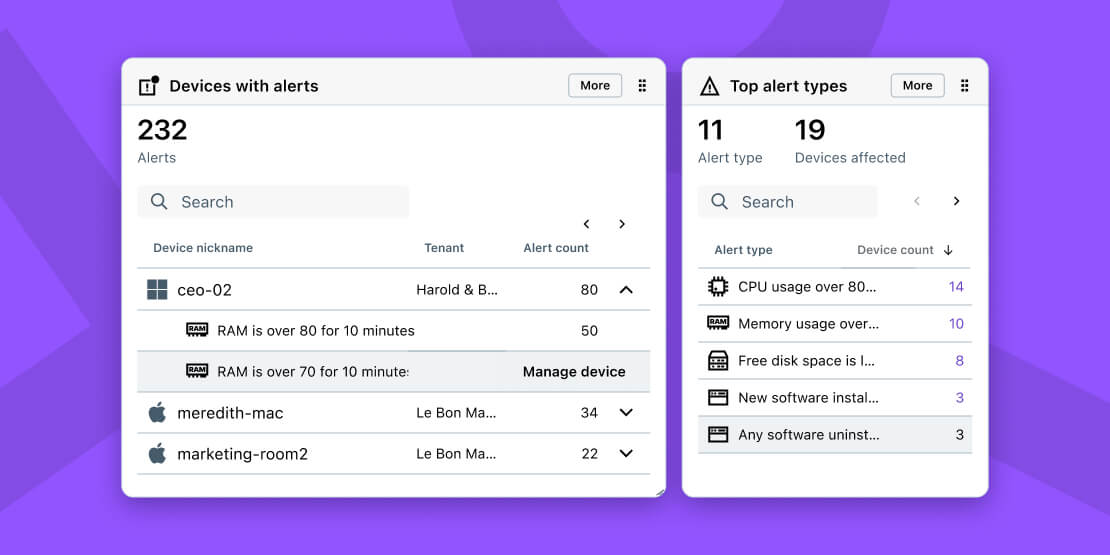Click alert count 80 for ceo-02
Viewport: 1110px width, 555px height.
pos(589,290)
